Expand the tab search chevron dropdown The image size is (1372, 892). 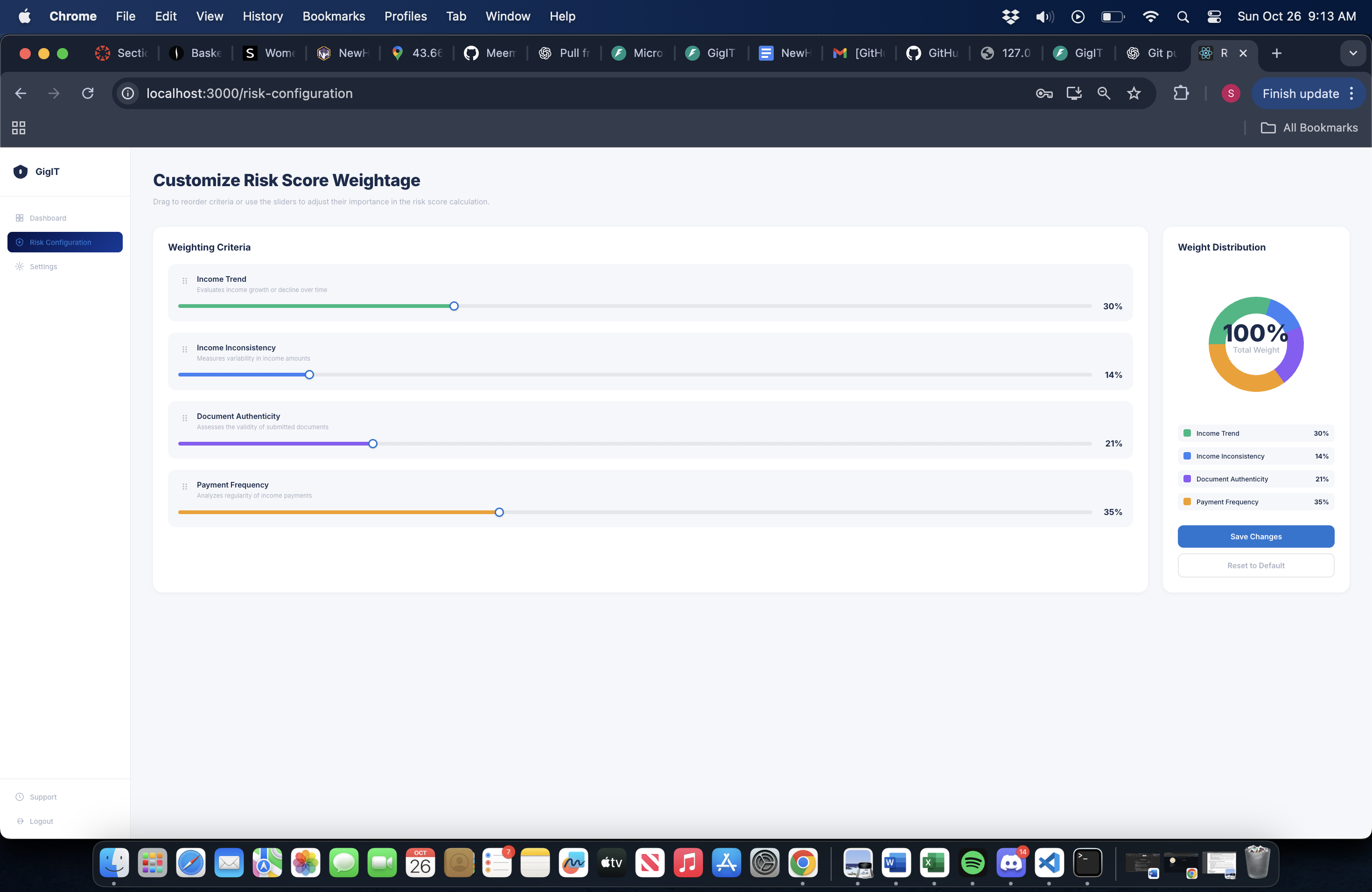click(1352, 53)
